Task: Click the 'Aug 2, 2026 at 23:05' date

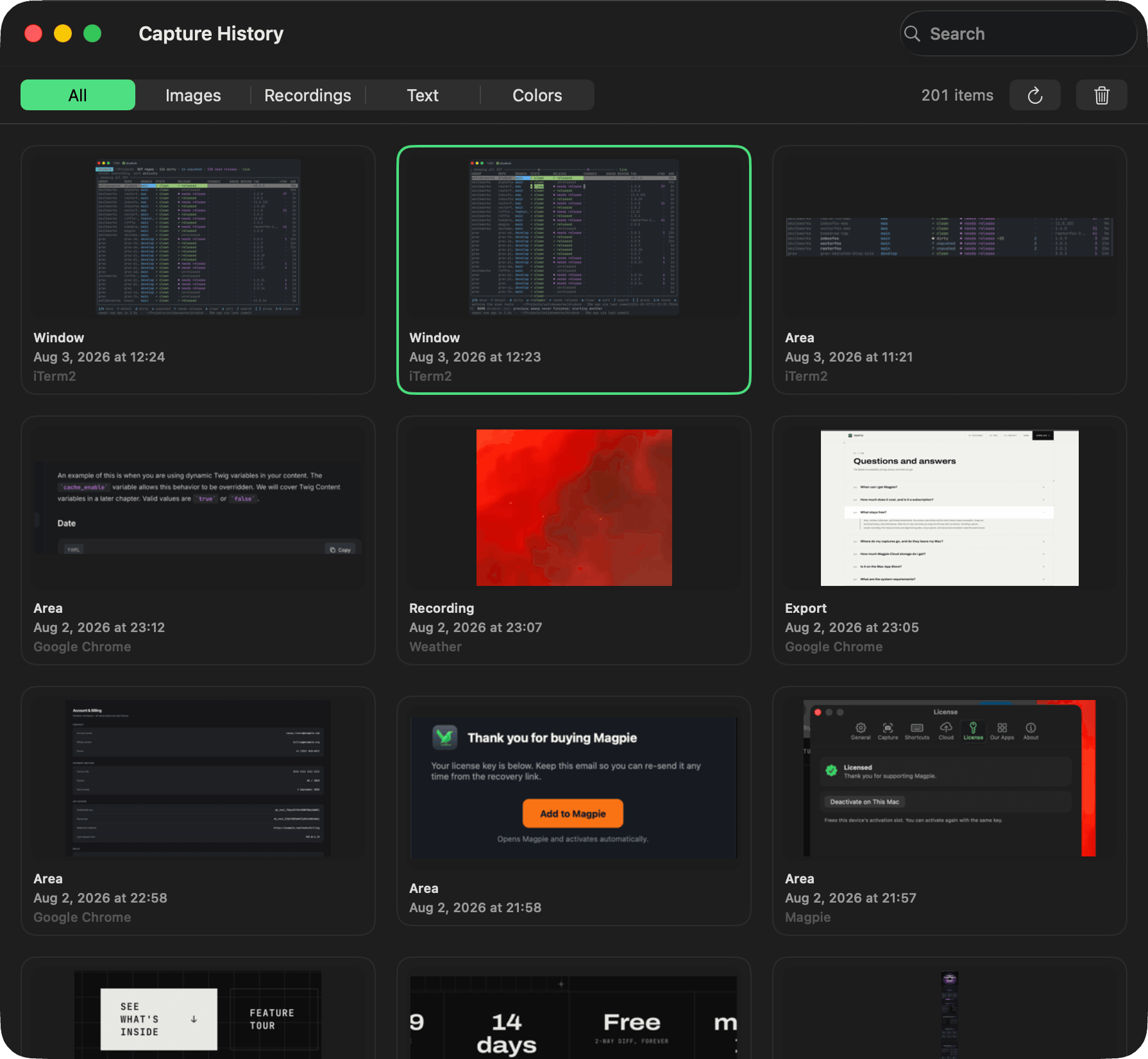Action: 852,628
